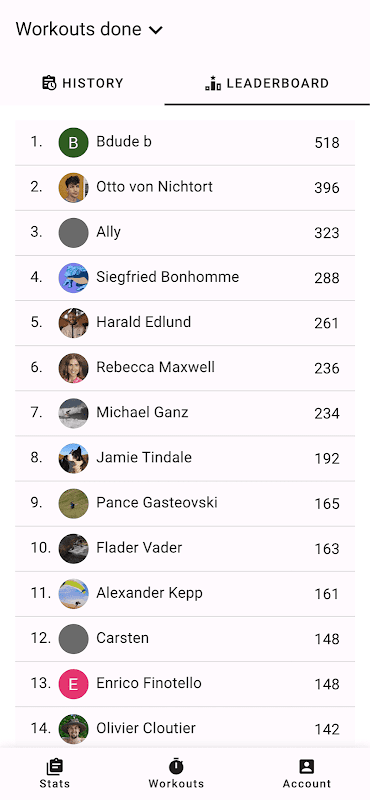The height and width of the screenshot is (800, 370).
Task: Tap Ally's gray placeholder avatar
Action: point(73,233)
